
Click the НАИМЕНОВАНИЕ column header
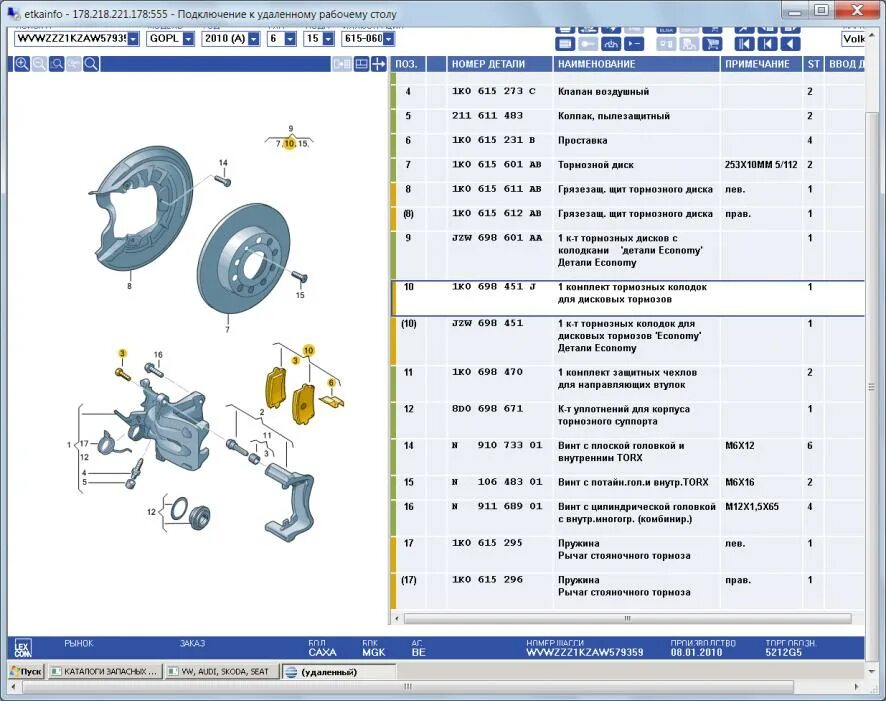pos(636,64)
